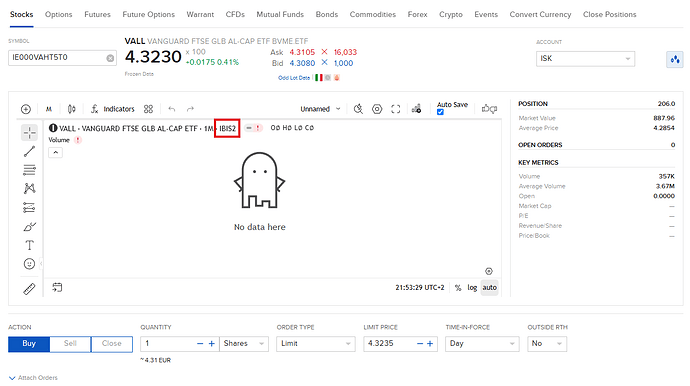Toggle log scale on chart
Viewport: 690px width, 386px height.
click(x=472, y=287)
